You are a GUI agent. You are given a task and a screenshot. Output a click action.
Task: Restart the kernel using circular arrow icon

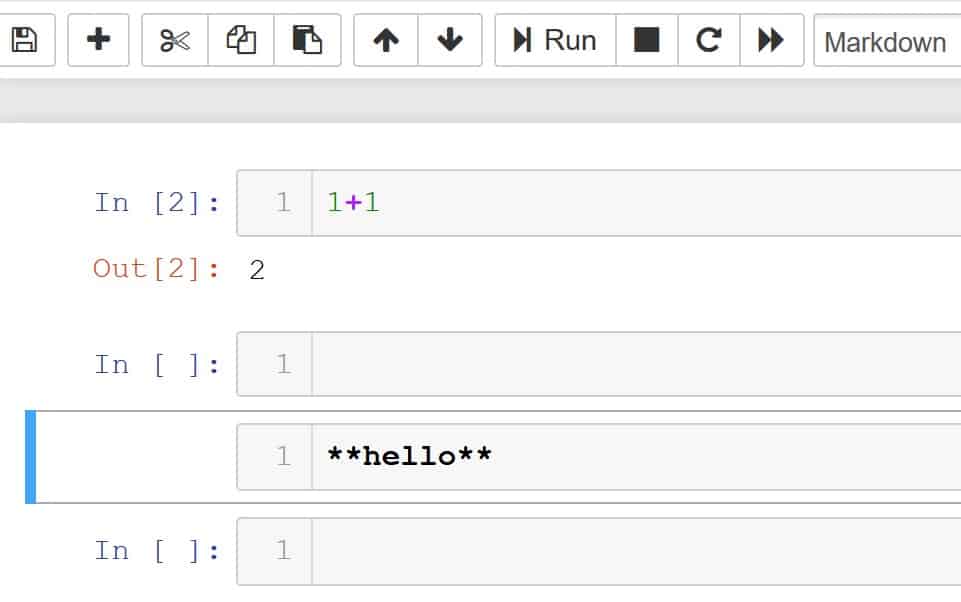click(709, 40)
